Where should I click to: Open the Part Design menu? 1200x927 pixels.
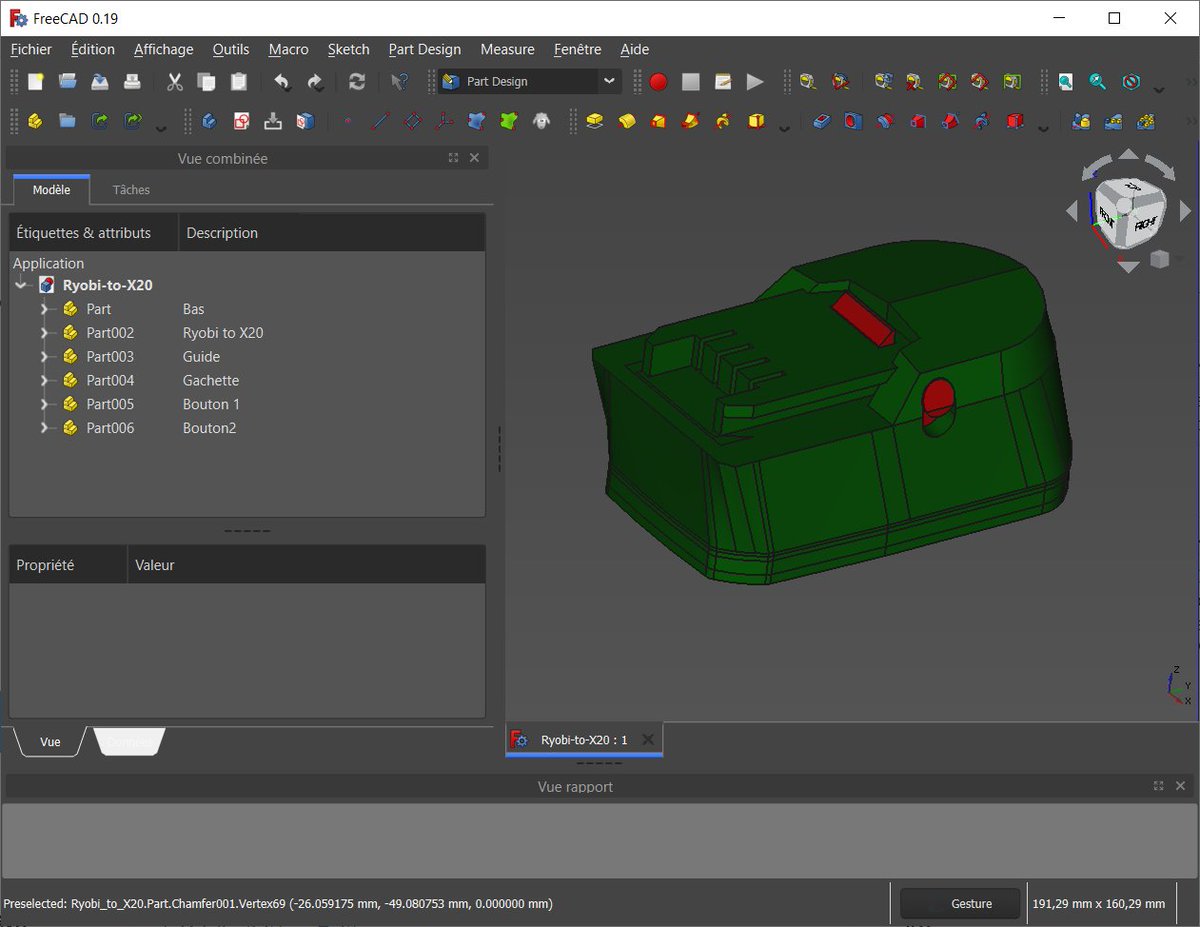click(x=425, y=49)
